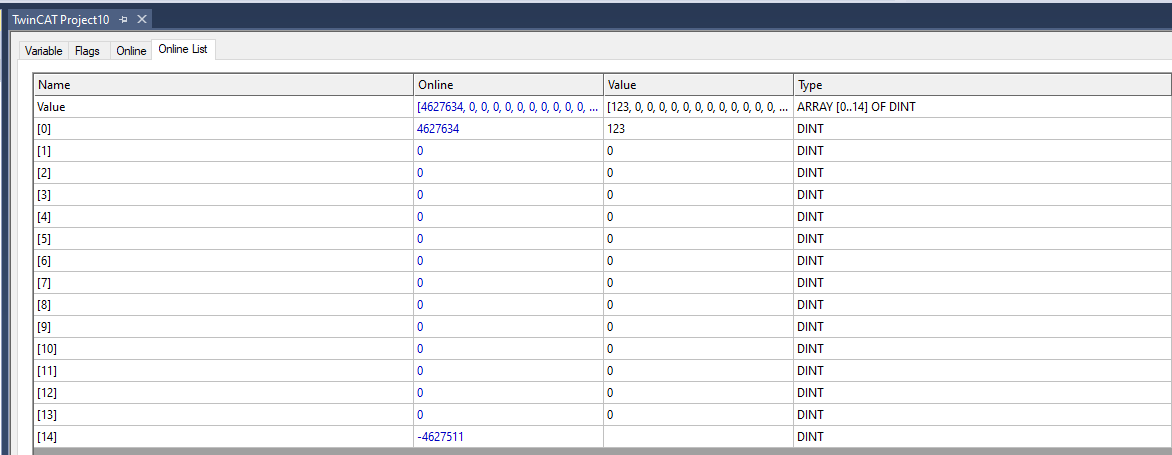Click the DINT type cell of row [0]
This screenshot has width=1172, height=455.
coord(982,129)
